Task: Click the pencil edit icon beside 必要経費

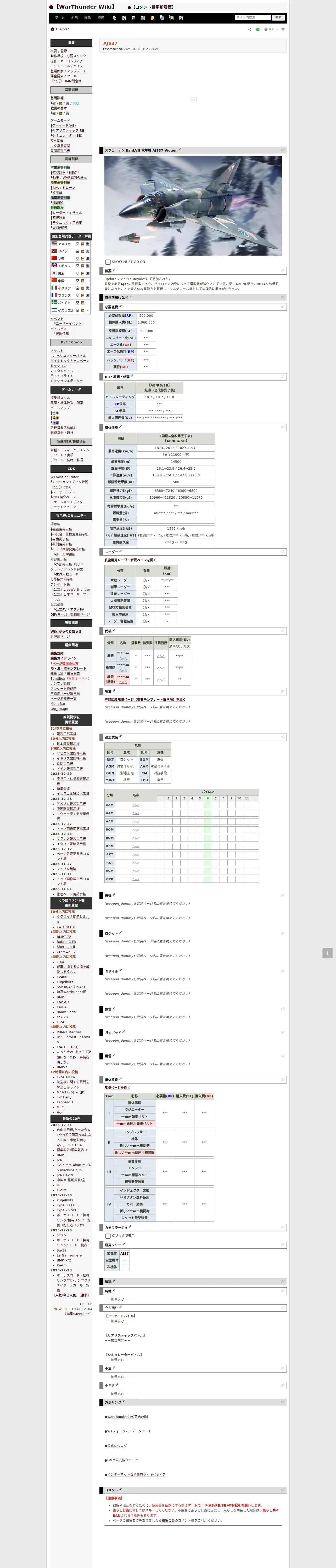Action: pos(121,306)
